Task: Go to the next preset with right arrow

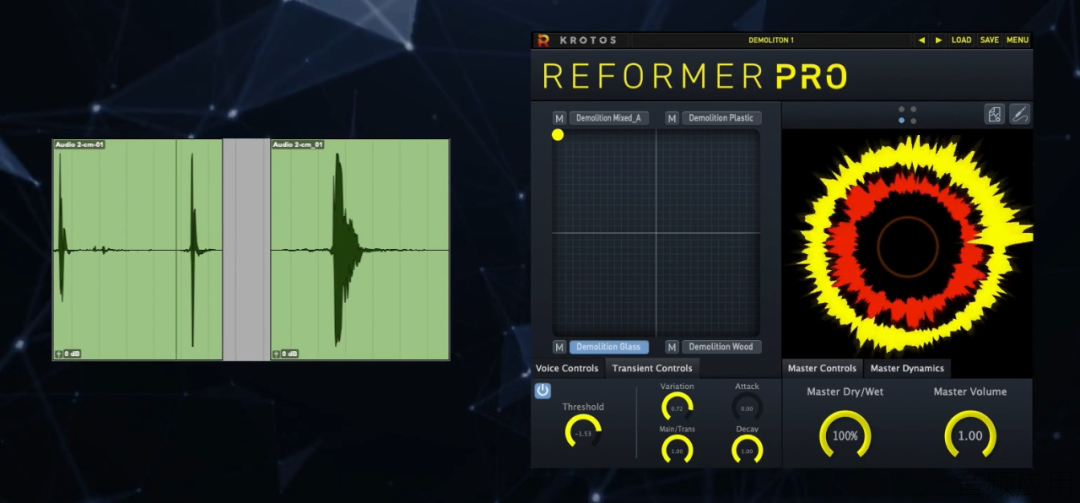Action: [939, 41]
